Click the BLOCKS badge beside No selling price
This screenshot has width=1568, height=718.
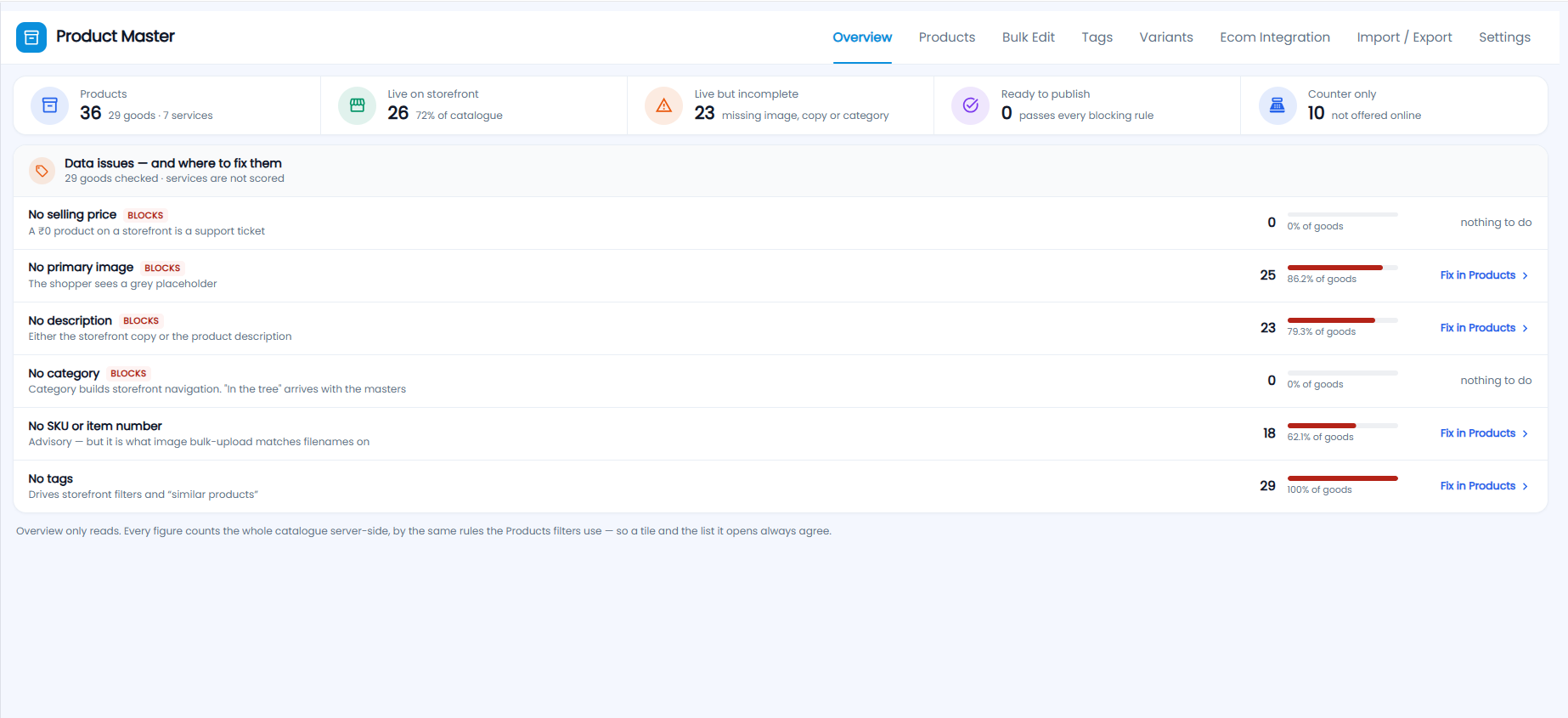145,216
